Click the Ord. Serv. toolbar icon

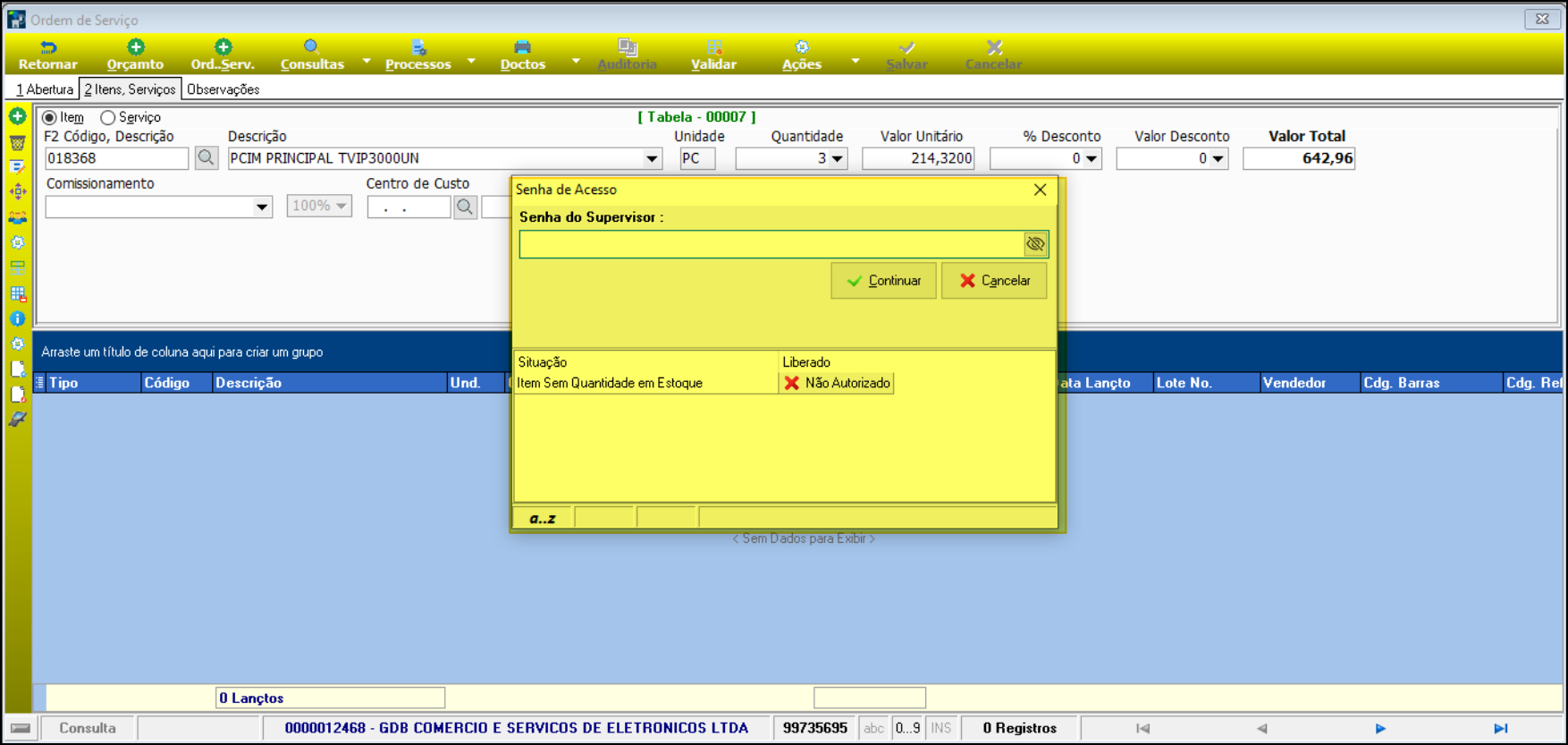coord(223,47)
